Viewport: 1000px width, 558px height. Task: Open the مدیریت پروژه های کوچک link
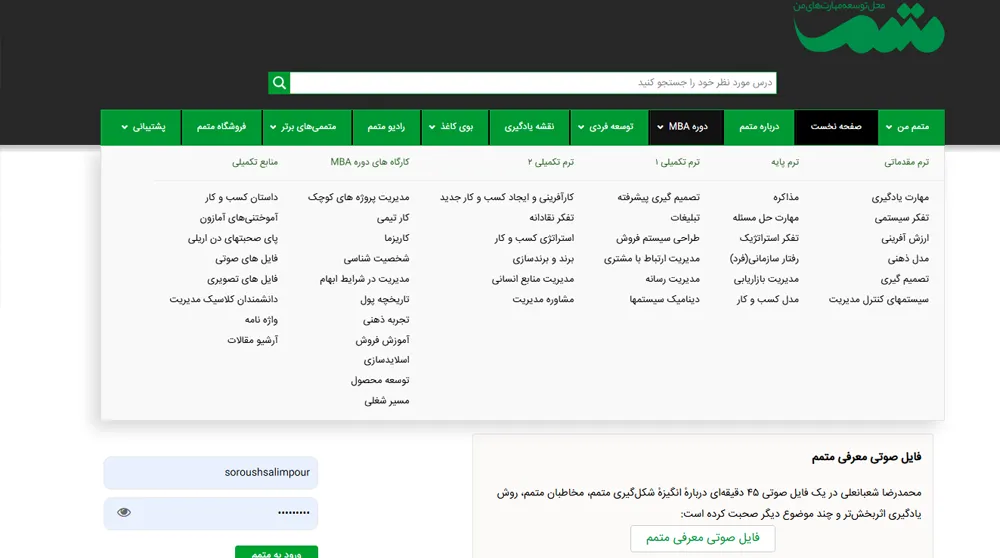(x=358, y=198)
